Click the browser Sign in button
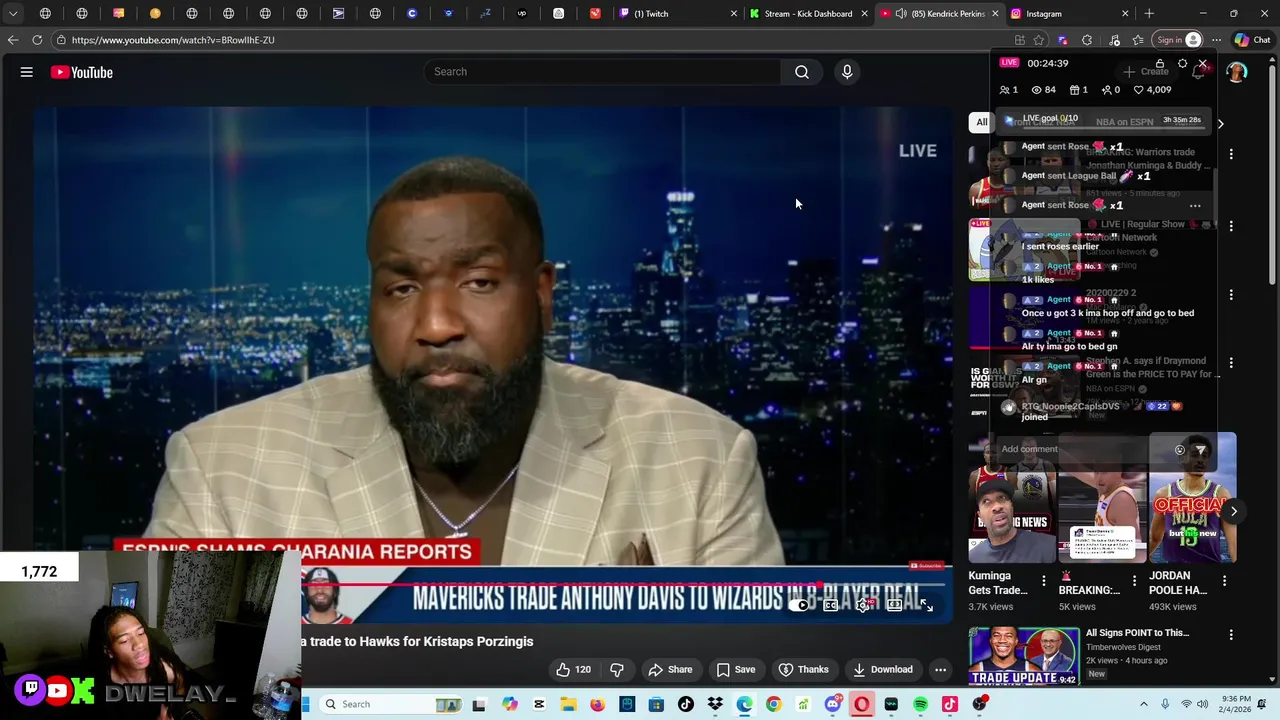This screenshot has width=1280, height=720. click(1177, 40)
